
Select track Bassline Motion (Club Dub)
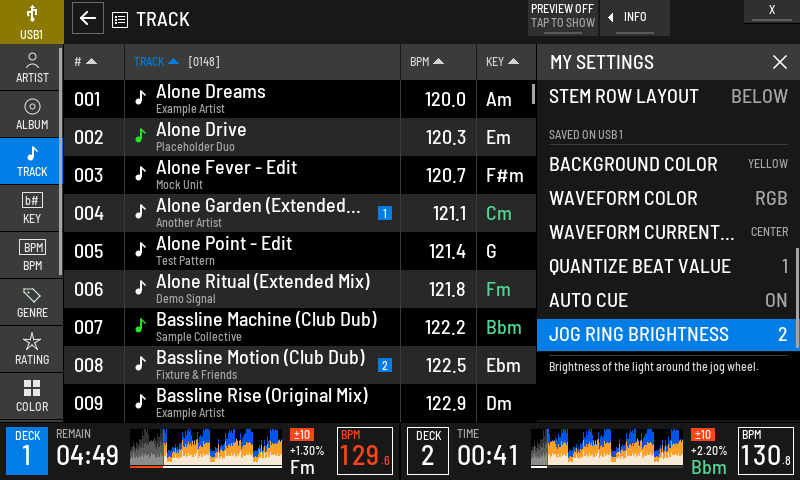pyautogui.click(x=300, y=365)
